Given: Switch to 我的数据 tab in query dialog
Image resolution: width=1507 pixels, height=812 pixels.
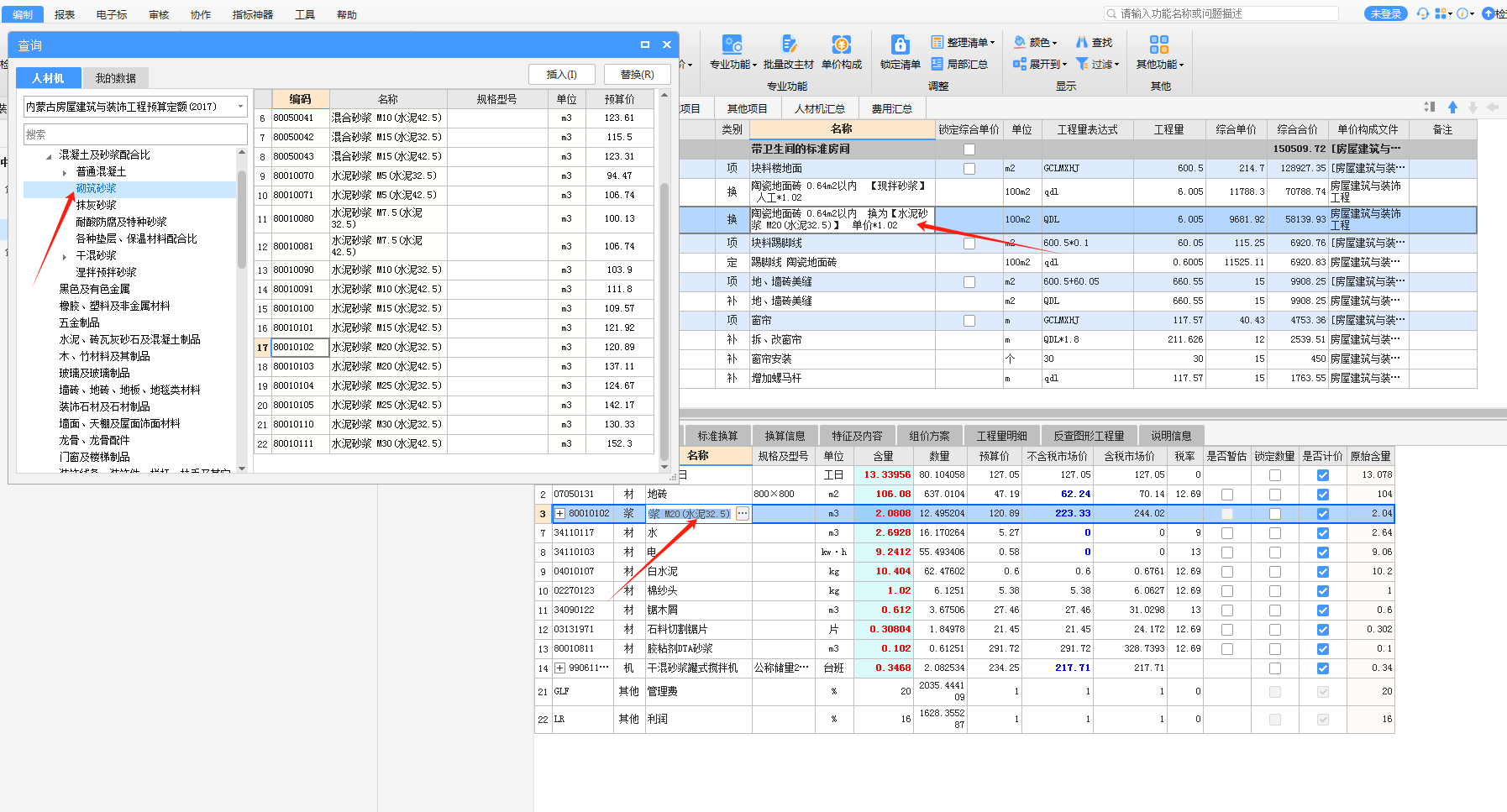Looking at the screenshot, I should [115, 78].
